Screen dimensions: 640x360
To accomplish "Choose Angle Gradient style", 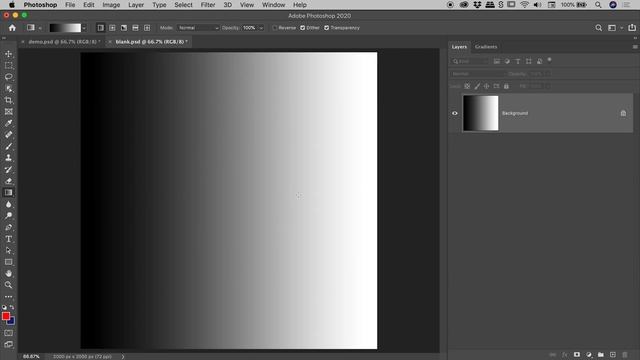I will point(124,28).
